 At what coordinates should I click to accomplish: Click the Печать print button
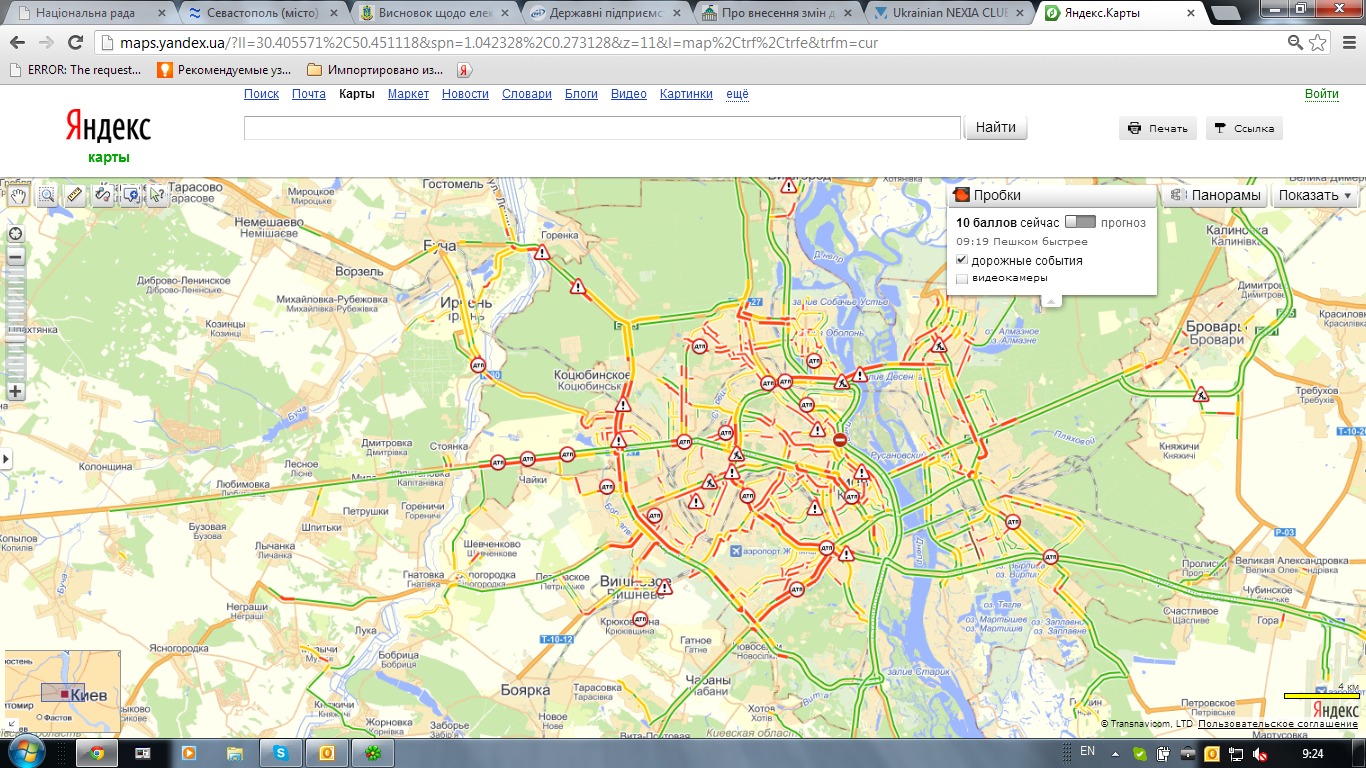(1158, 128)
